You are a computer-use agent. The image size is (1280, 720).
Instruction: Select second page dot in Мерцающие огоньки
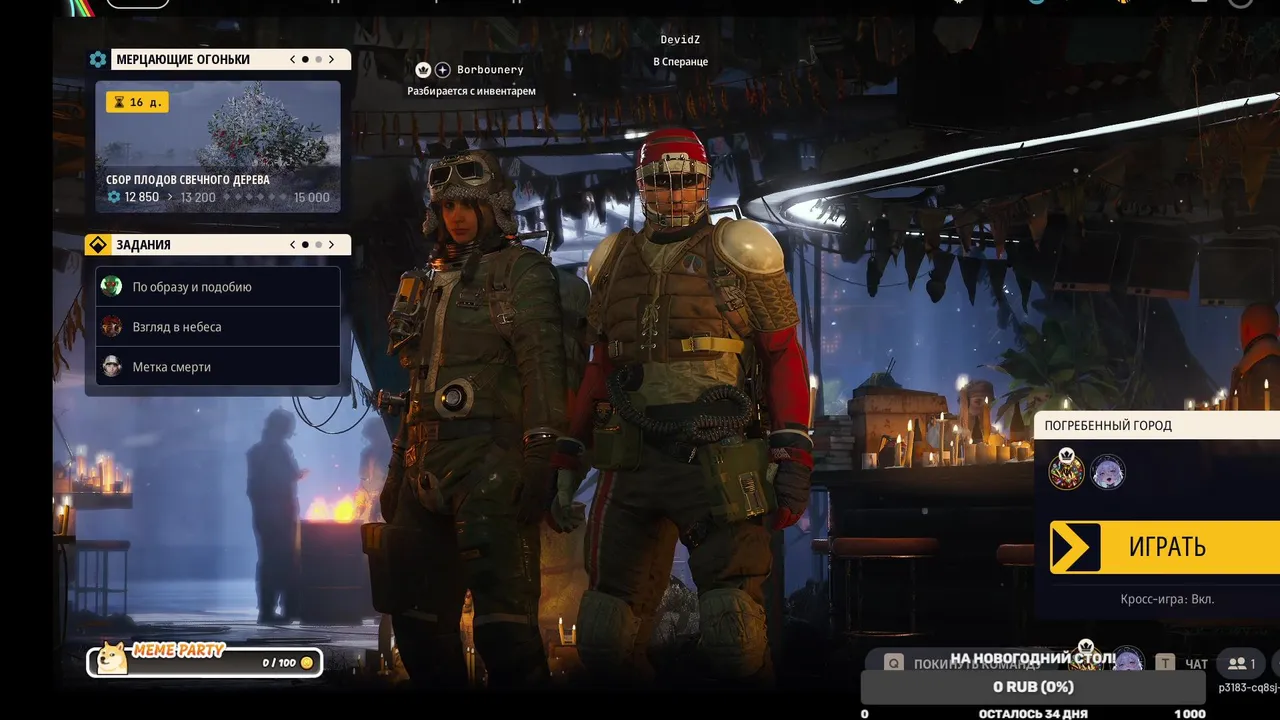tap(319, 60)
